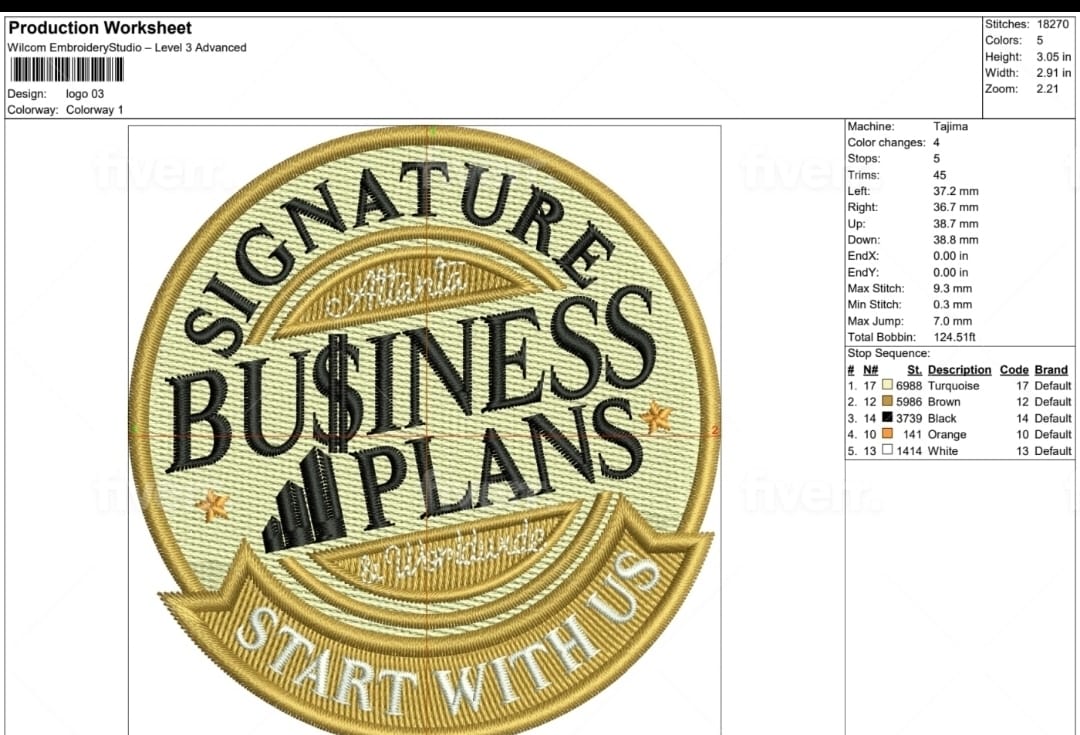Click the barcode under the worksheet title
1080x735 pixels.
click(x=67, y=69)
